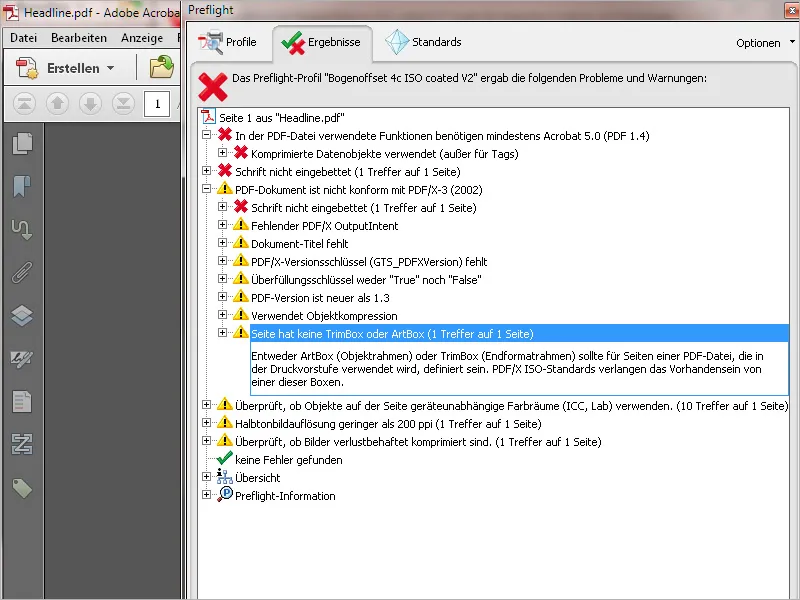
Task: Select 'Verwendet Objektkompression' row
Action: point(324,316)
